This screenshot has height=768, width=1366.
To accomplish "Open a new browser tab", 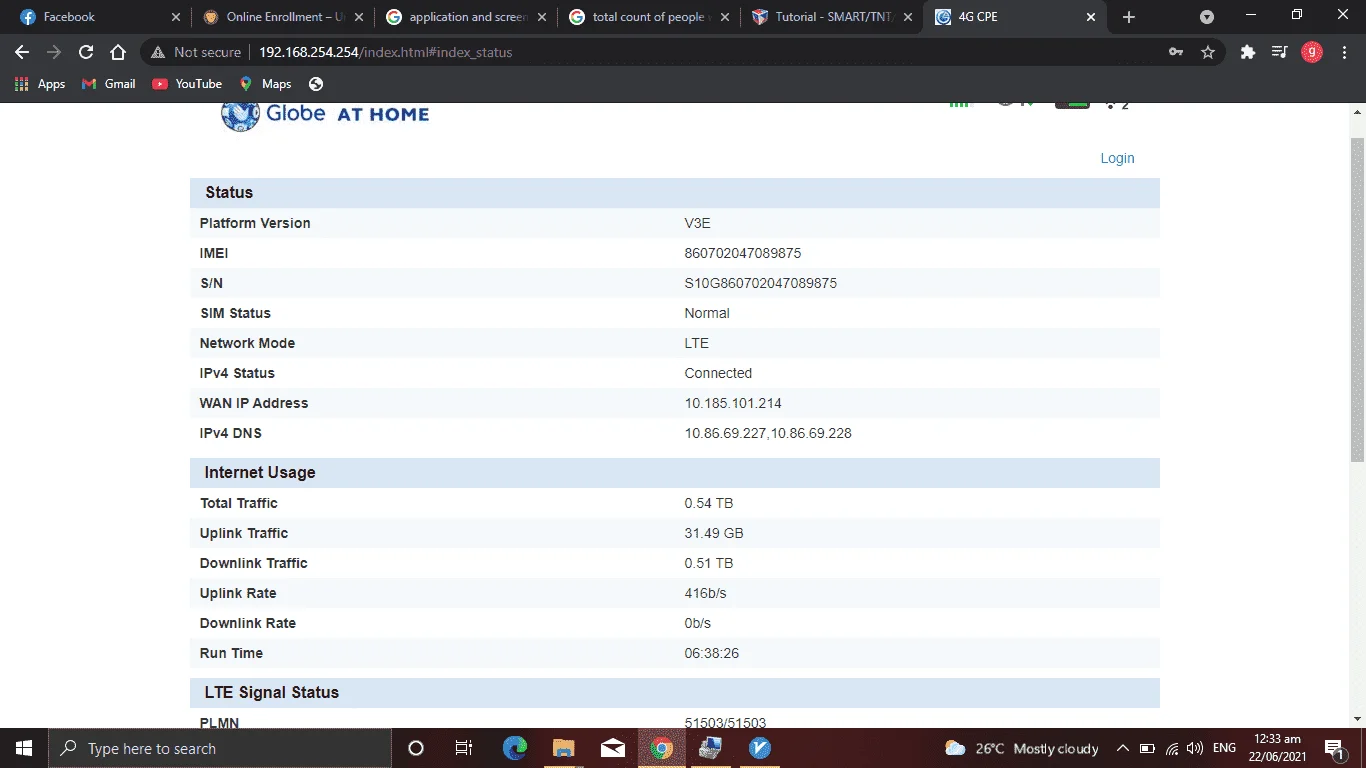I will pyautogui.click(x=1129, y=17).
